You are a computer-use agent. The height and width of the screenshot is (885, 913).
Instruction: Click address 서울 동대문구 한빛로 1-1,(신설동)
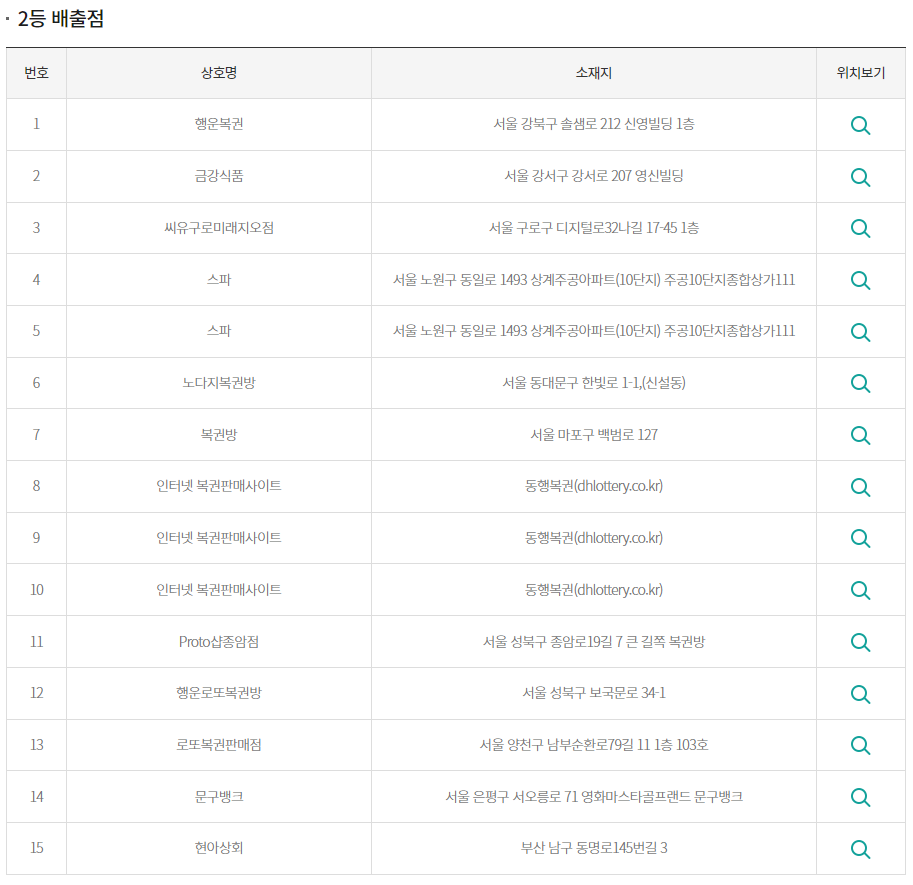(594, 383)
